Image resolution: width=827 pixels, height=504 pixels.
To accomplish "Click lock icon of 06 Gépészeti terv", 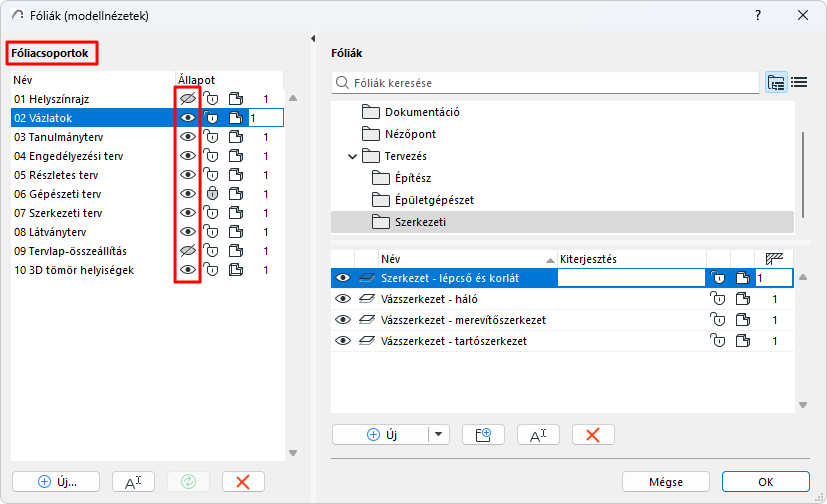I will [x=211, y=193].
